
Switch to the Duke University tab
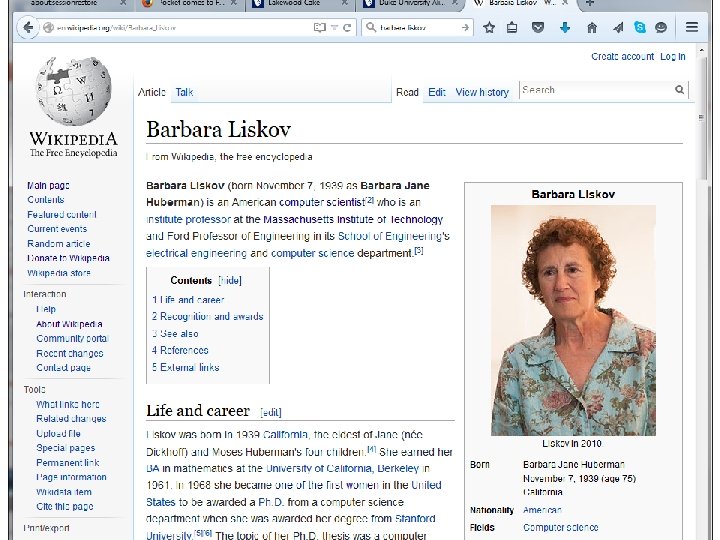click(x=411, y=3)
